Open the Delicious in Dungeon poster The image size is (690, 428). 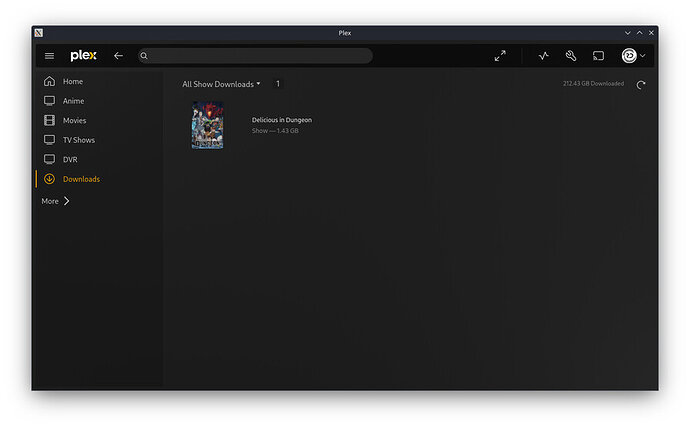coord(207,125)
